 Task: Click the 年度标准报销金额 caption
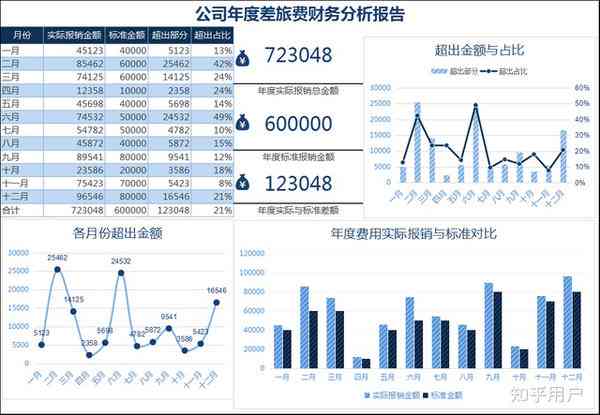[299, 157]
